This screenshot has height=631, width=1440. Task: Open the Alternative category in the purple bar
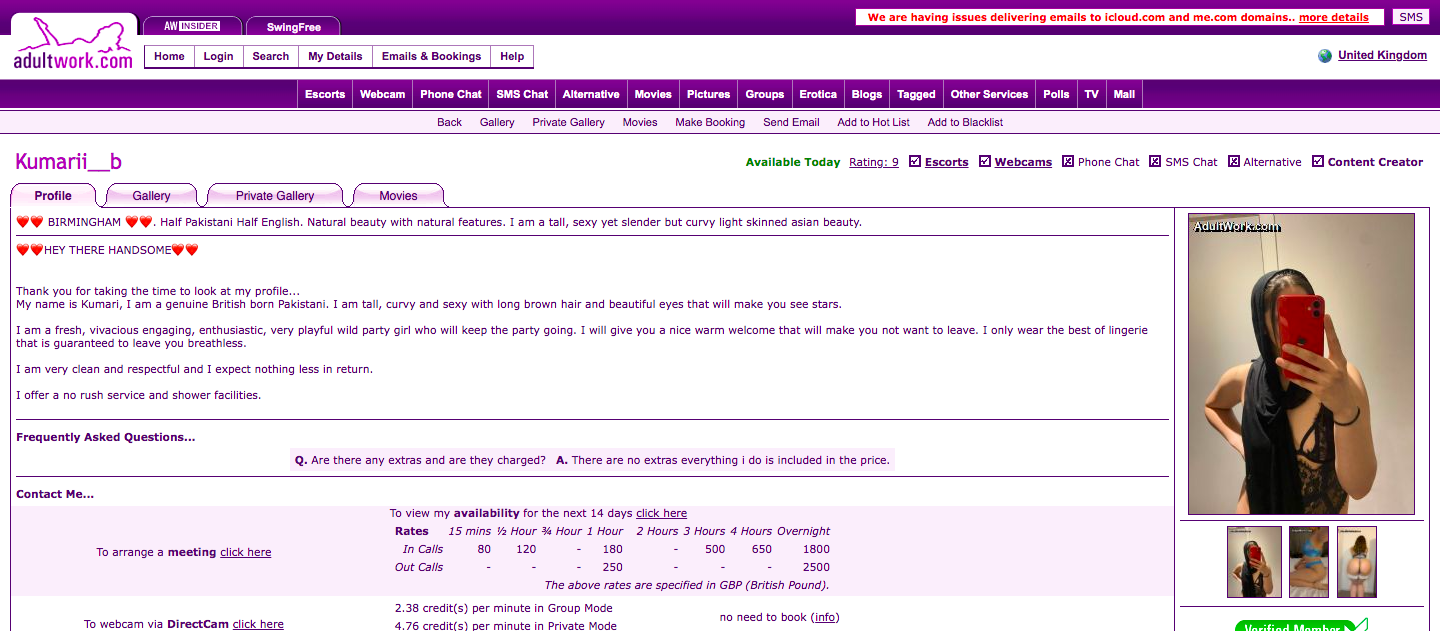pyautogui.click(x=591, y=94)
